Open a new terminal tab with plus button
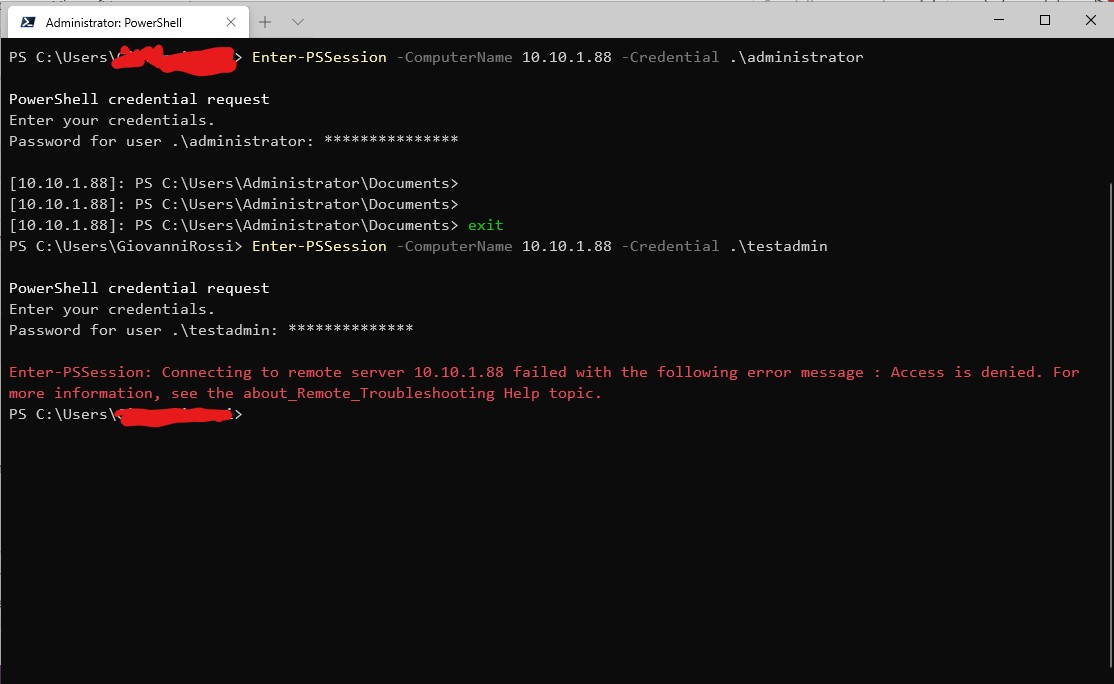The image size is (1114, 684). coord(265,21)
